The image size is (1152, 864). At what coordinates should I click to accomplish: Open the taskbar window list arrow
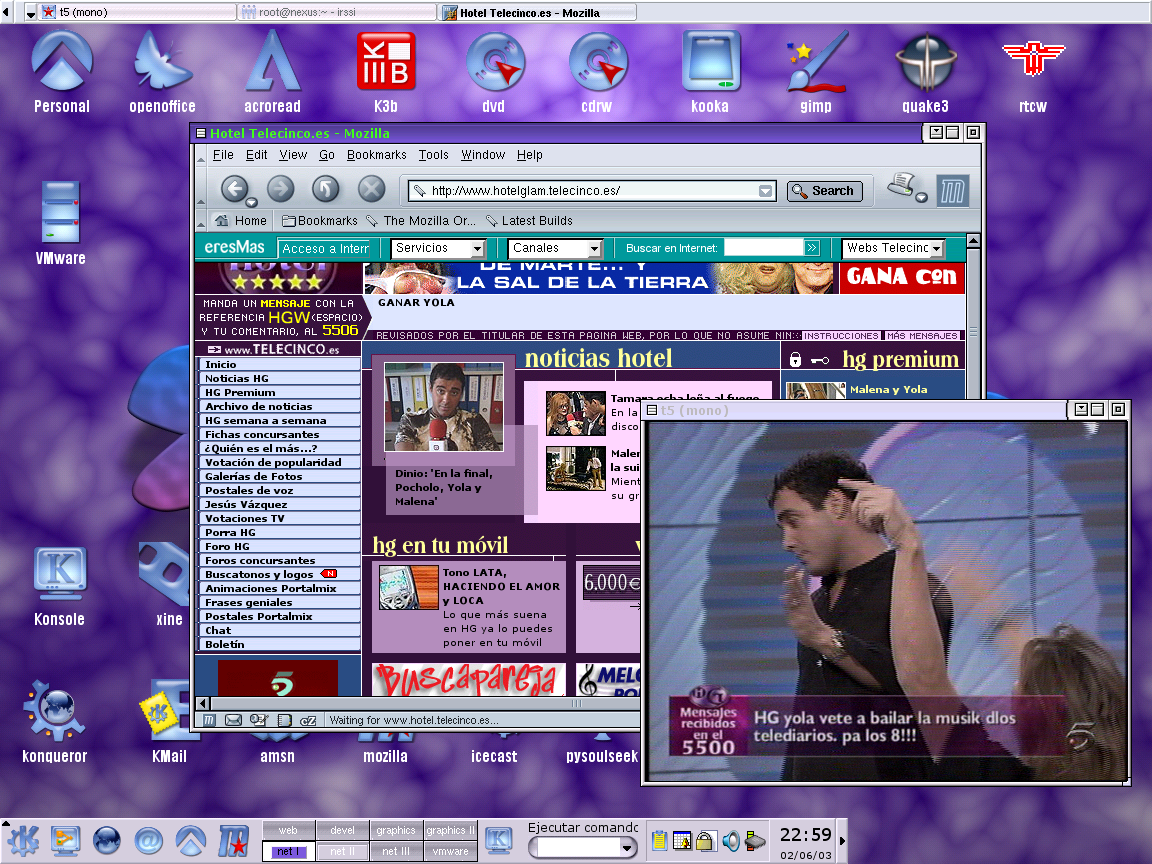(x=31, y=13)
